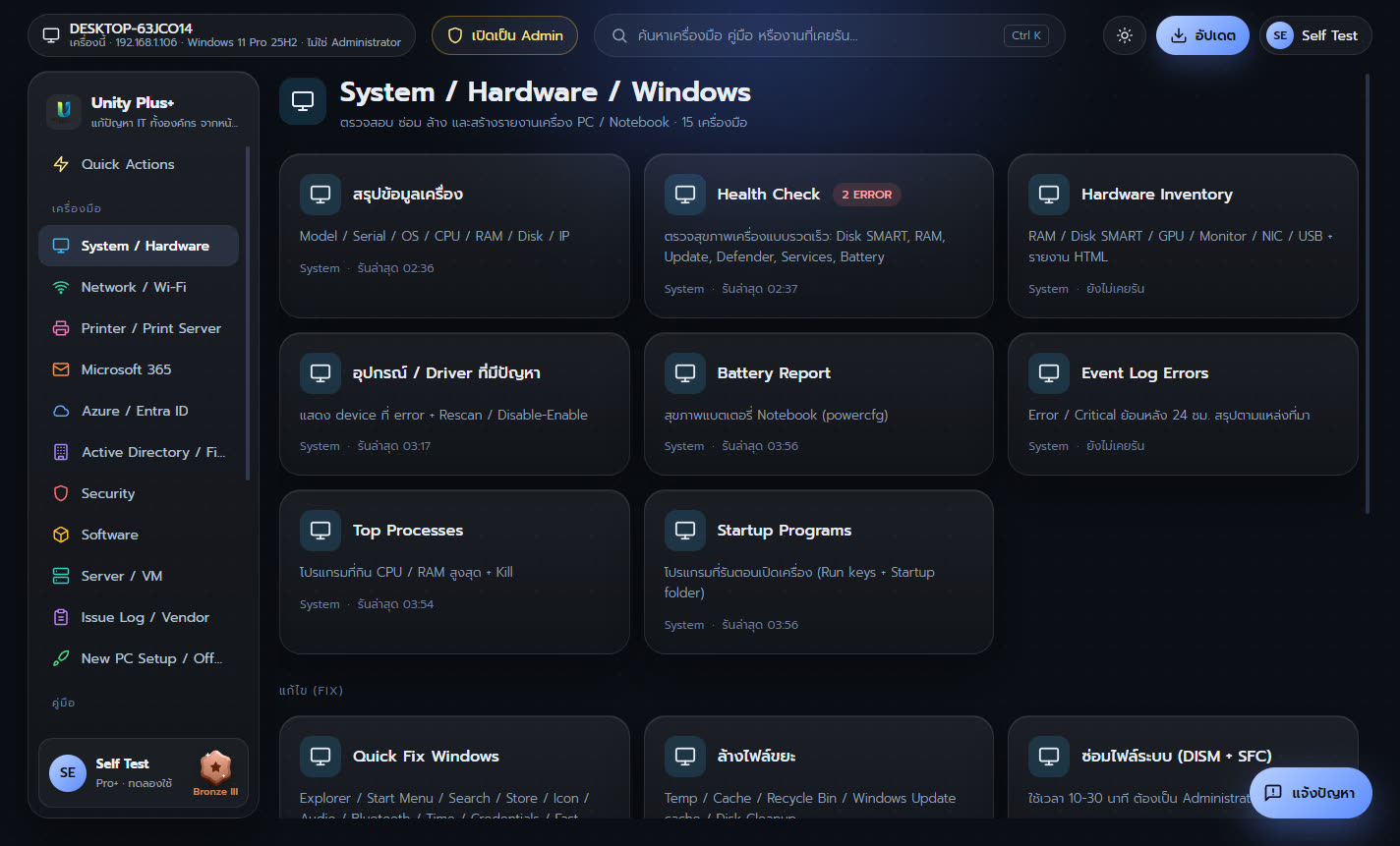Click the main content vertical scrollbar
1400x846 pixels.
coord(1367,293)
